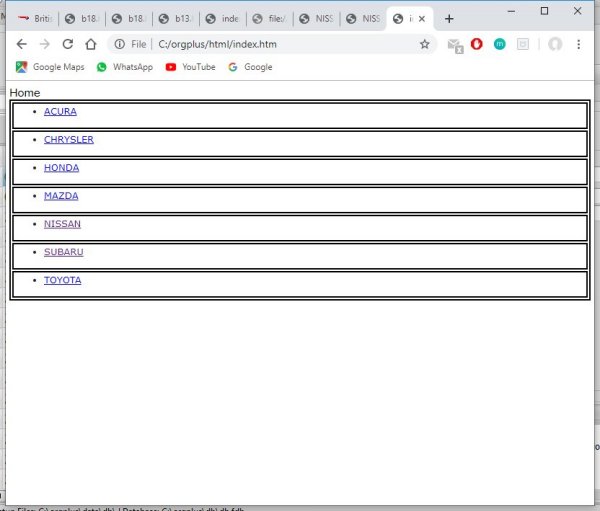Screen dimensions: 600x511
Task: Maximize the browser window
Action: point(544,11)
